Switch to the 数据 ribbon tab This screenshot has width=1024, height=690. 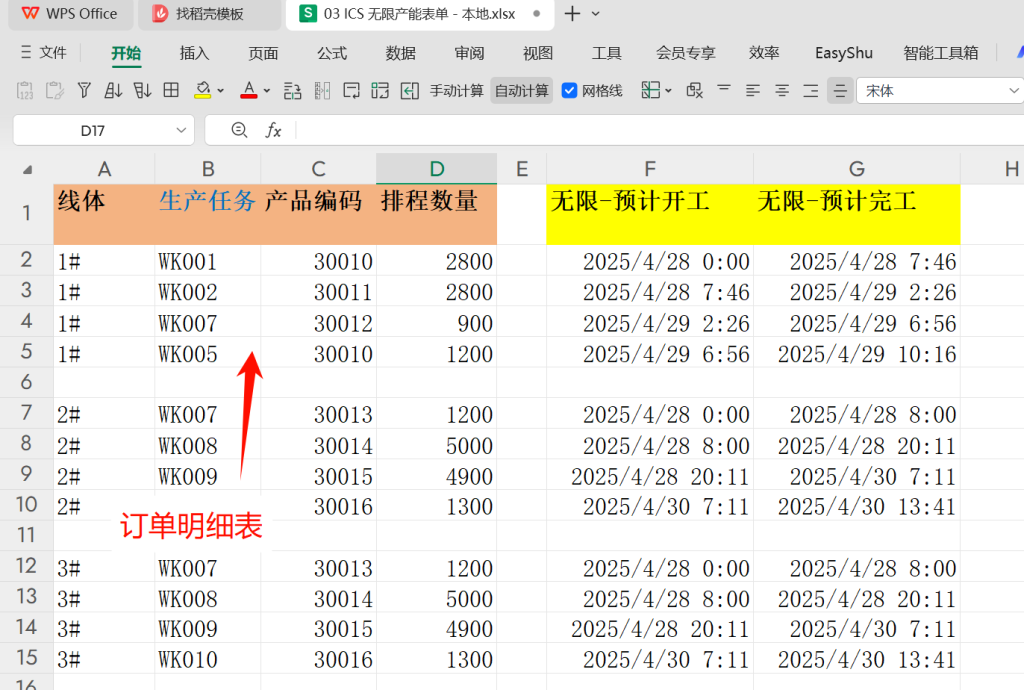click(400, 53)
